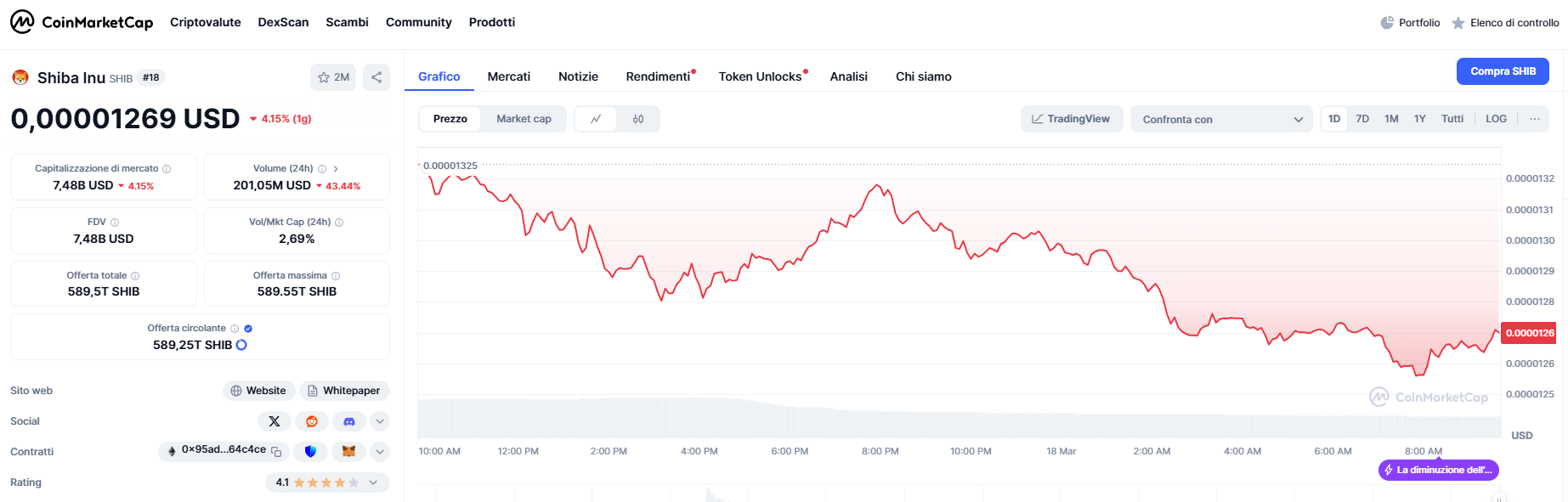Add Shiba Inu to watchlist star
Image resolution: width=1568 pixels, height=502 pixels.
pos(332,77)
